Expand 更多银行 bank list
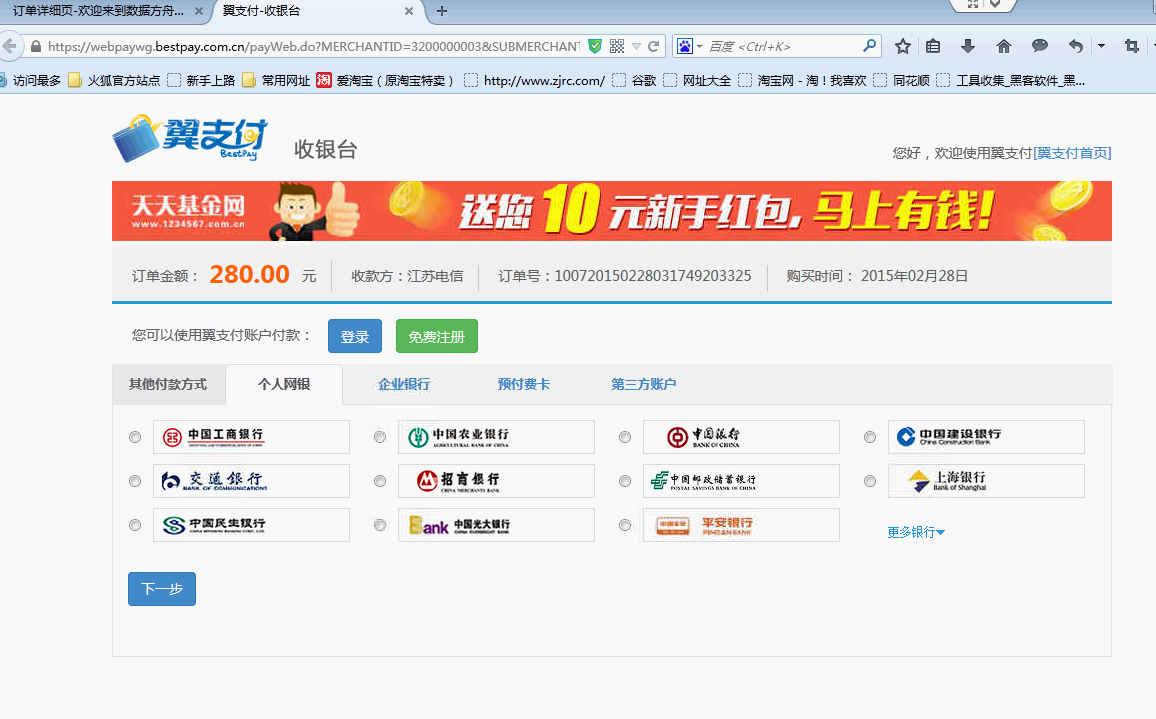Viewport: 1156px width, 719px height. coord(916,532)
